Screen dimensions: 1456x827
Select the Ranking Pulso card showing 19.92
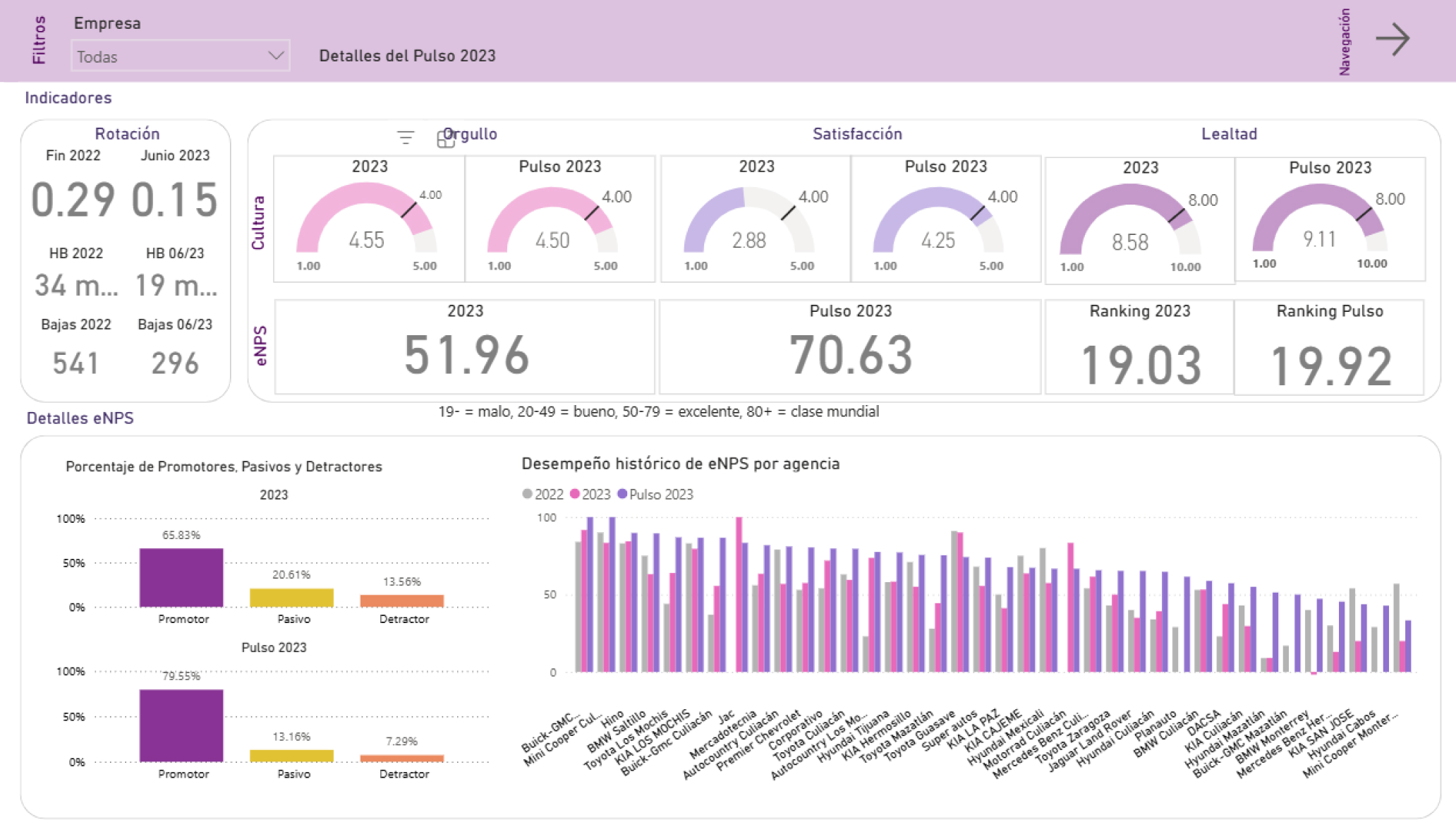point(1330,365)
